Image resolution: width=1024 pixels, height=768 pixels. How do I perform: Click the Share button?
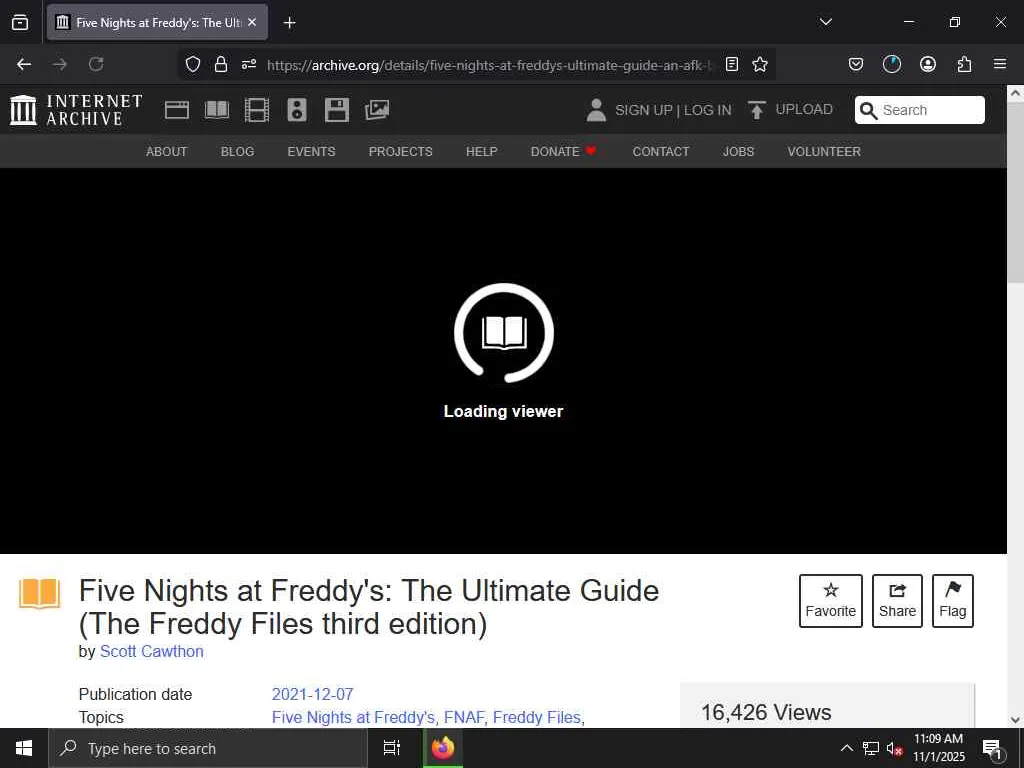pyautogui.click(x=897, y=601)
